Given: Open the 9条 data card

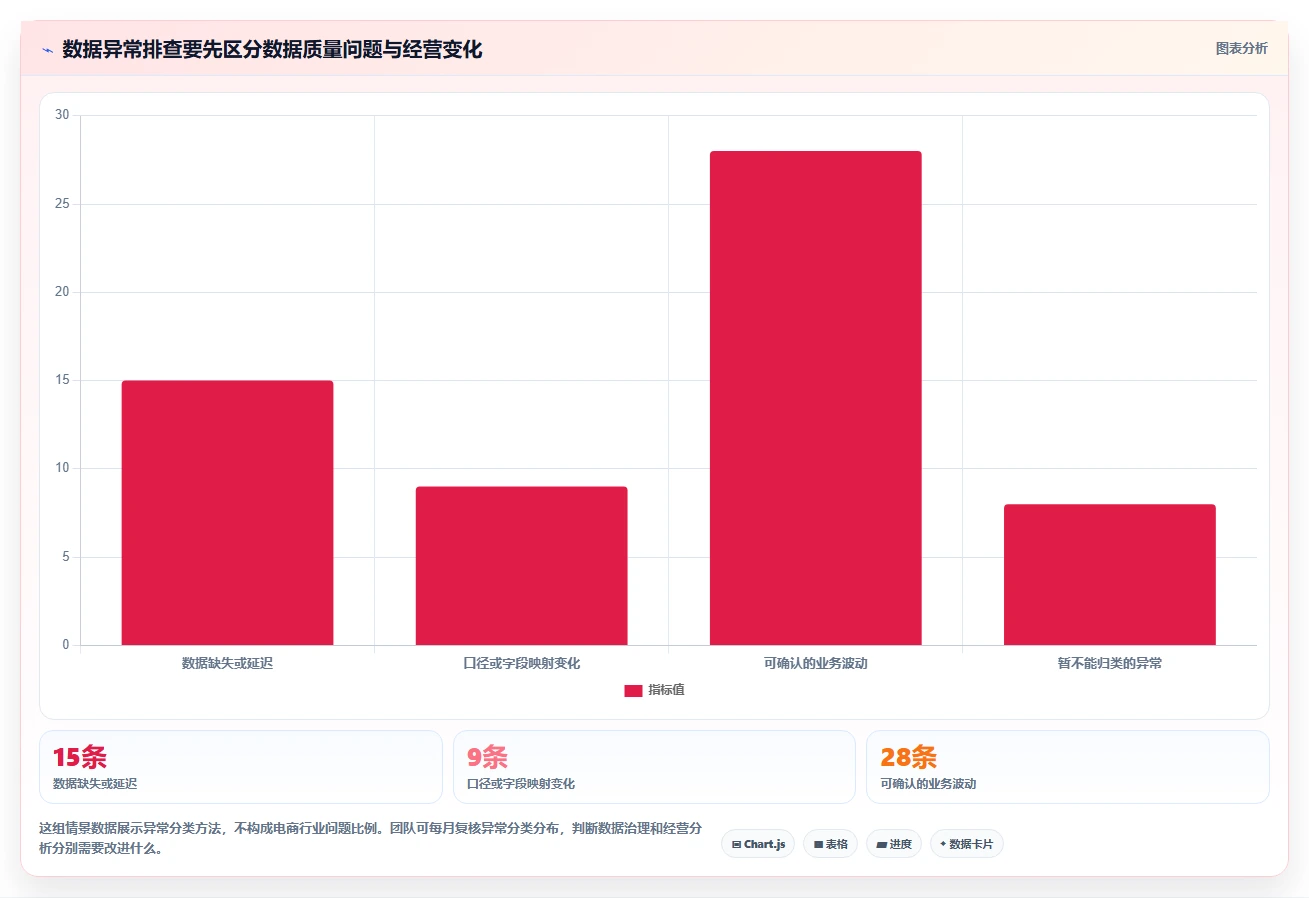Looking at the screenshot, I should (654, 767).
